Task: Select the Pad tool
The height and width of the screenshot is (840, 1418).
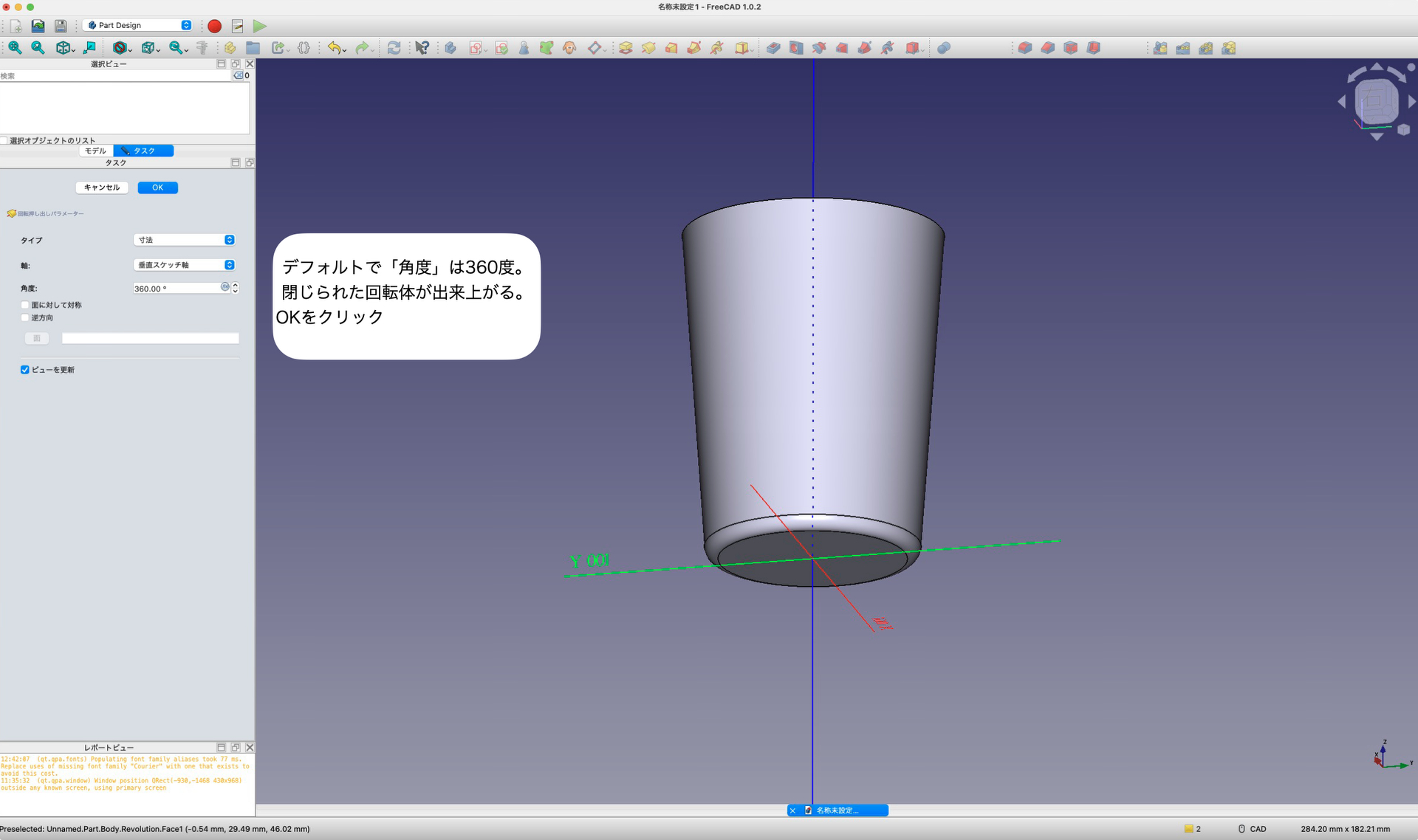Action: click(x=626, y=47)
